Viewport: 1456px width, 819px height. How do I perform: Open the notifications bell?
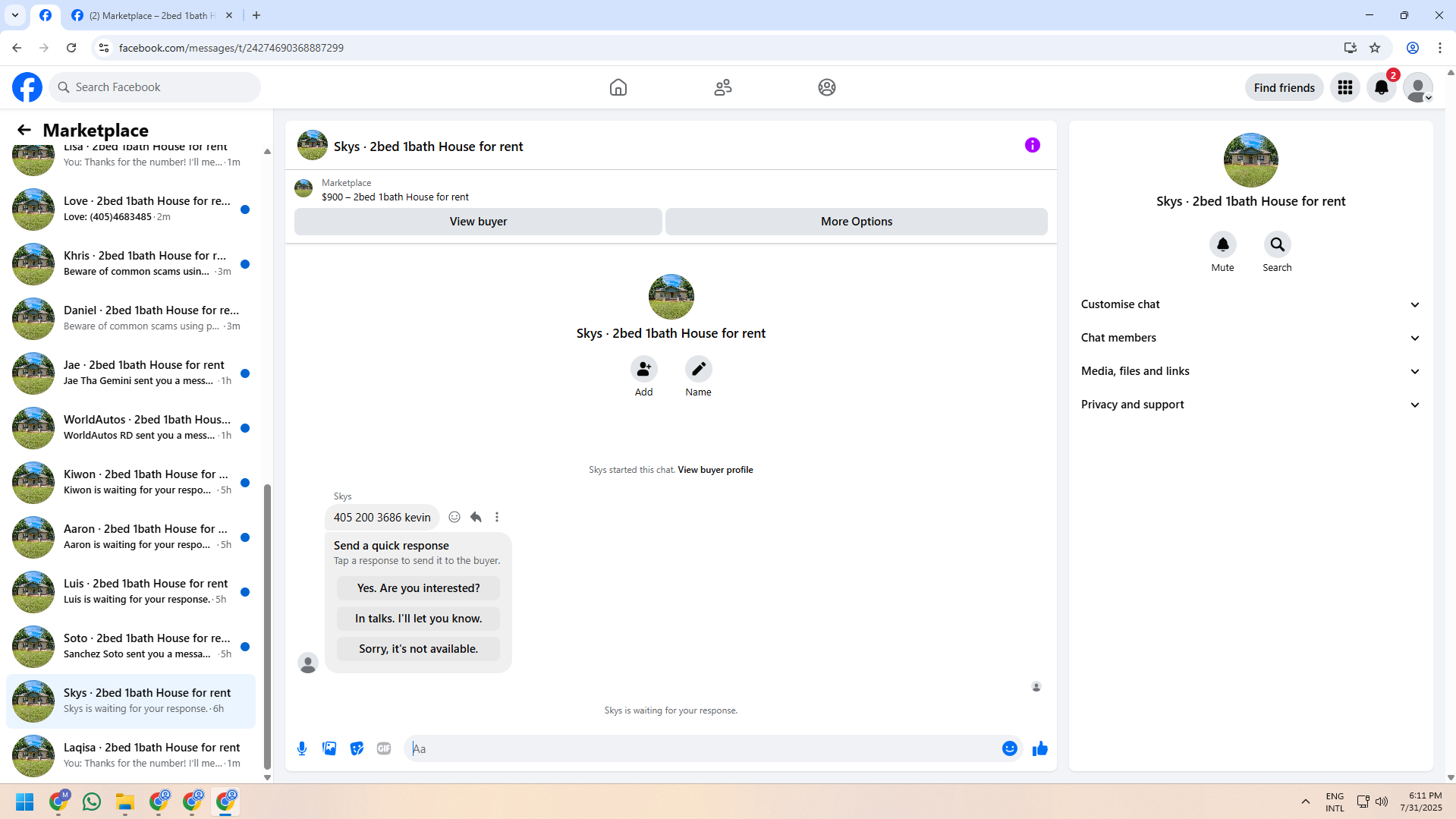[x=1381, y=87]
